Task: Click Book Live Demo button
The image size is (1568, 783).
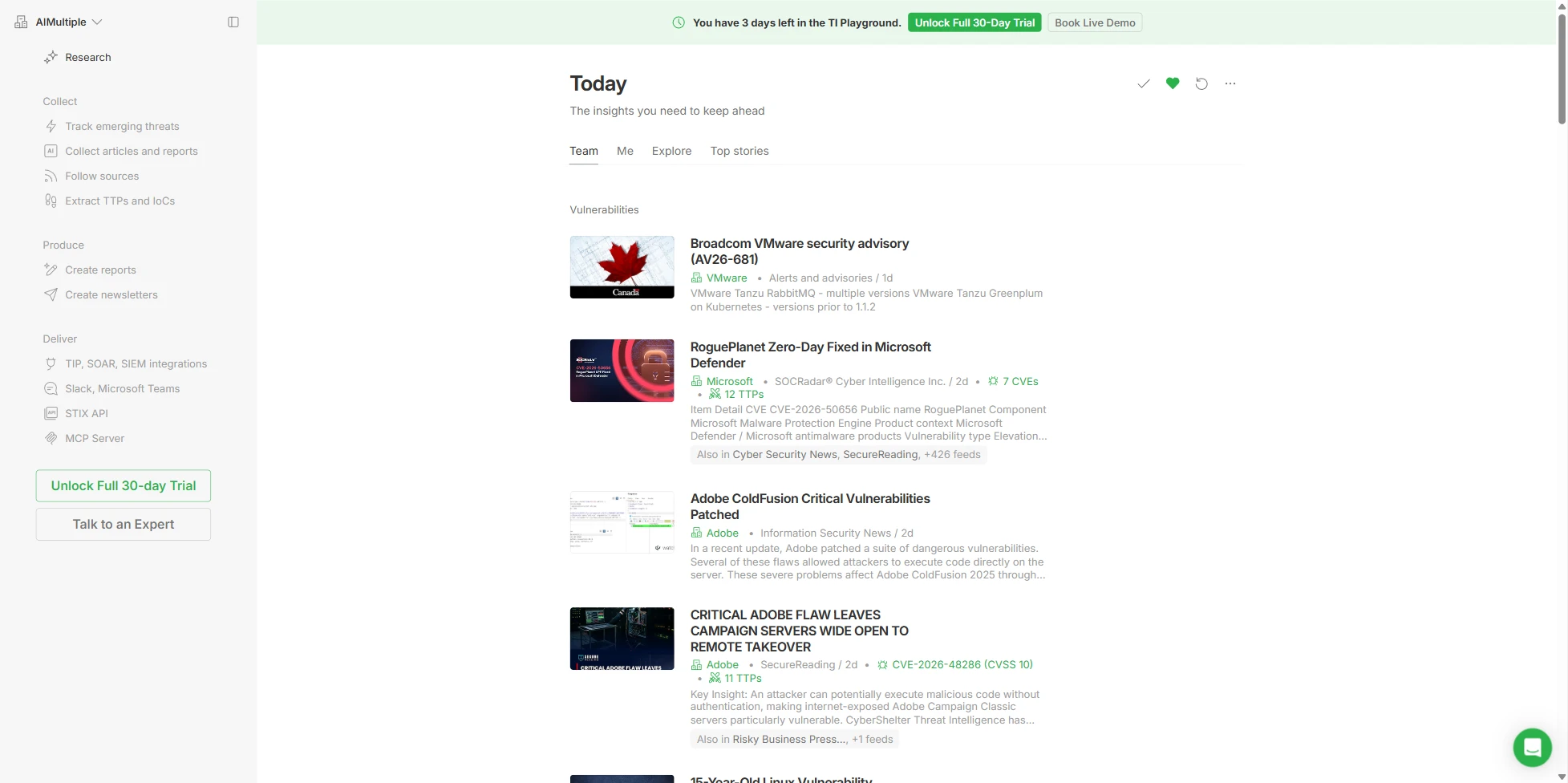Action: [x=1095, y=22]
